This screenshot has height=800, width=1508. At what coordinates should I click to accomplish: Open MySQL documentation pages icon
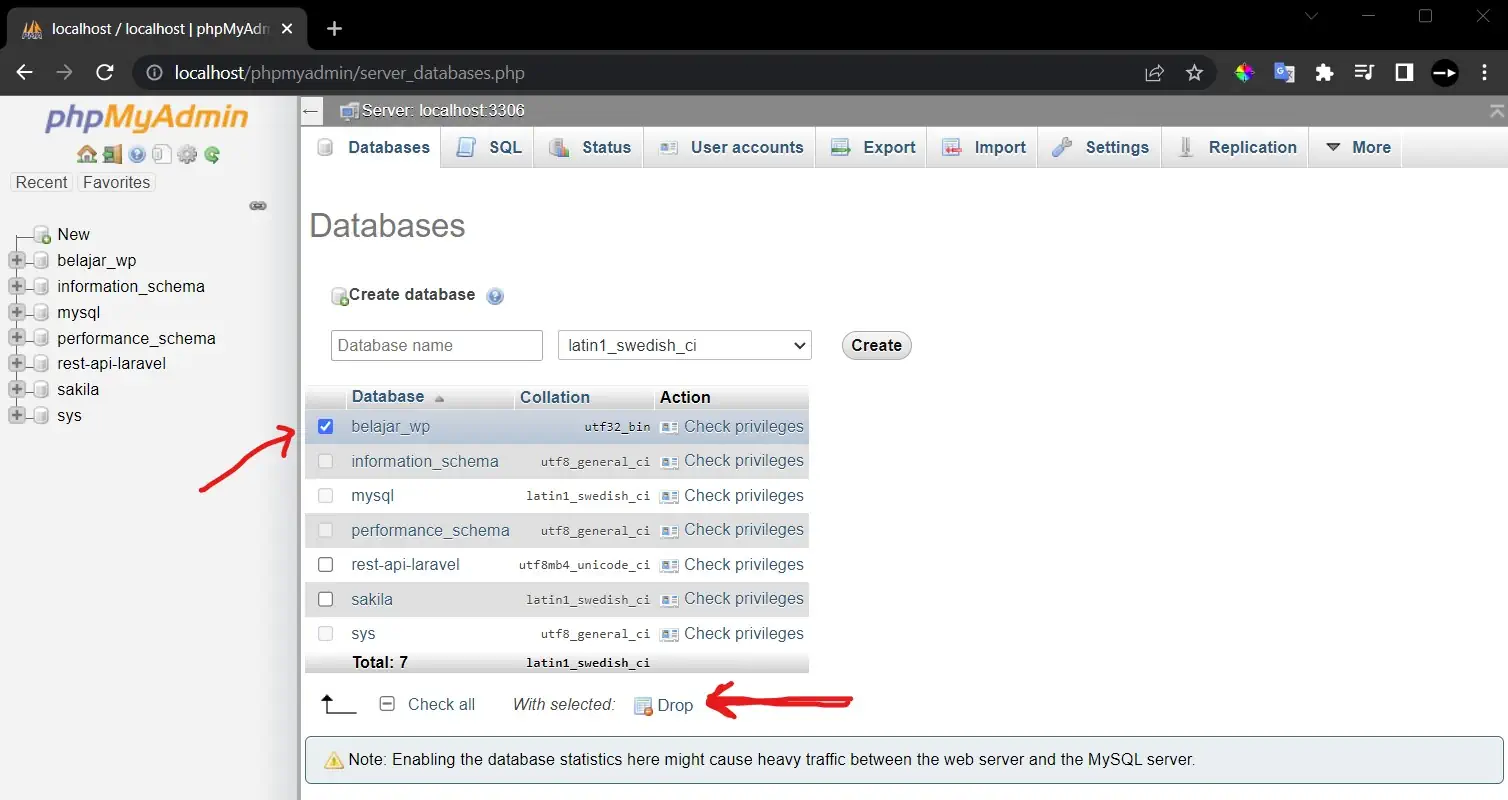[161, 155]
